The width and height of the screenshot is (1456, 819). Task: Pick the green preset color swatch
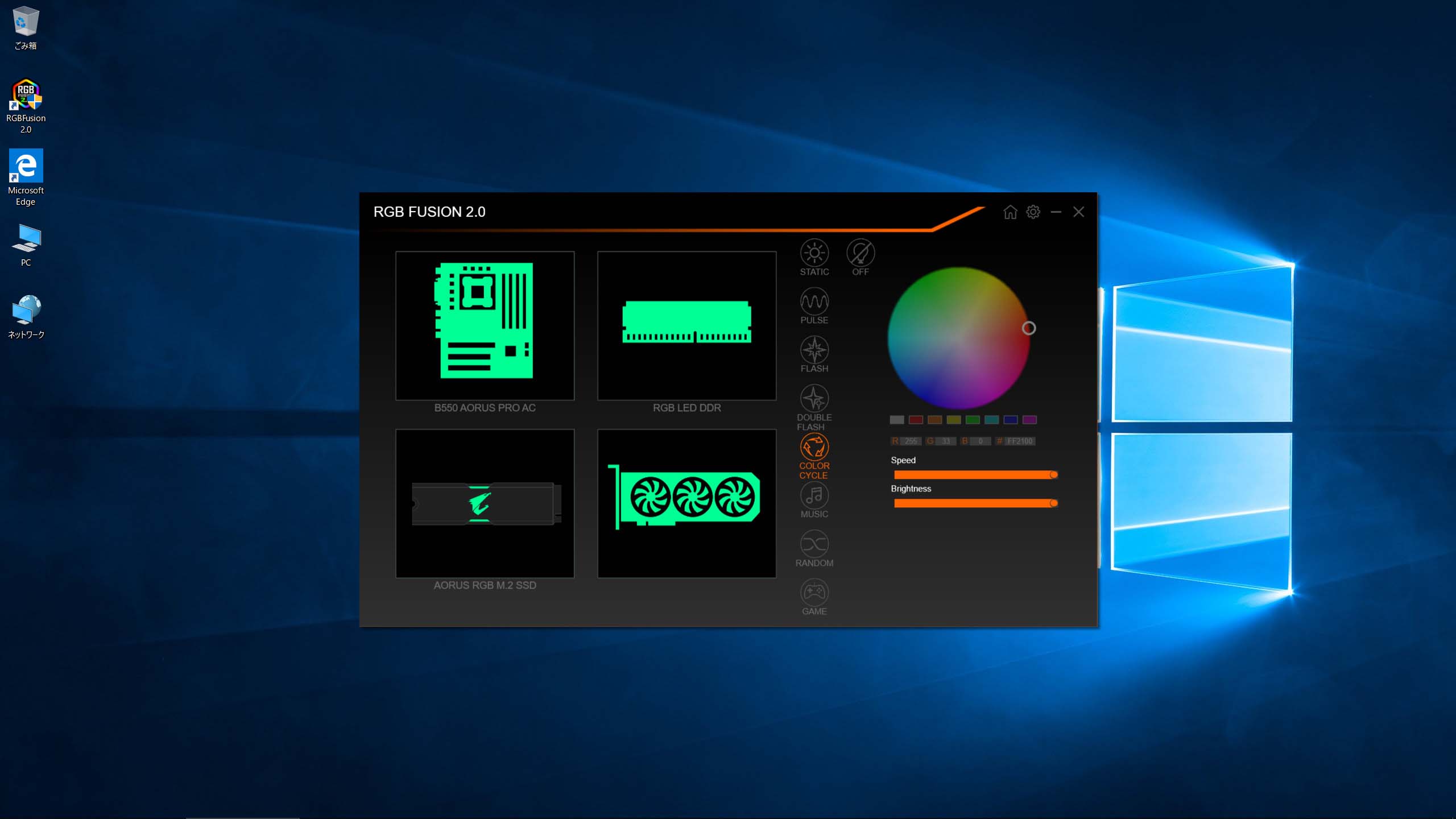click(973, 420)
